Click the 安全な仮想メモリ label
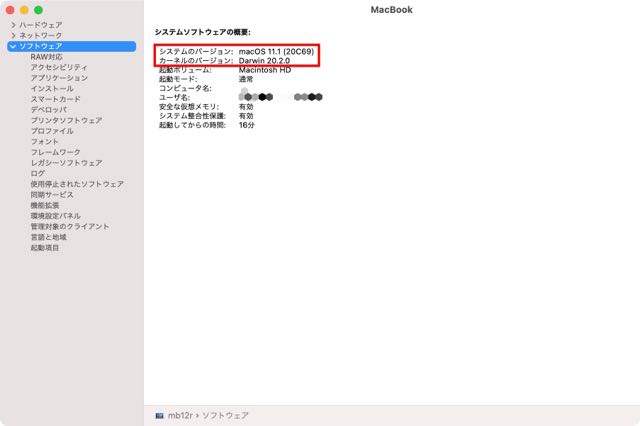The image size is (640, 426). 189,106
